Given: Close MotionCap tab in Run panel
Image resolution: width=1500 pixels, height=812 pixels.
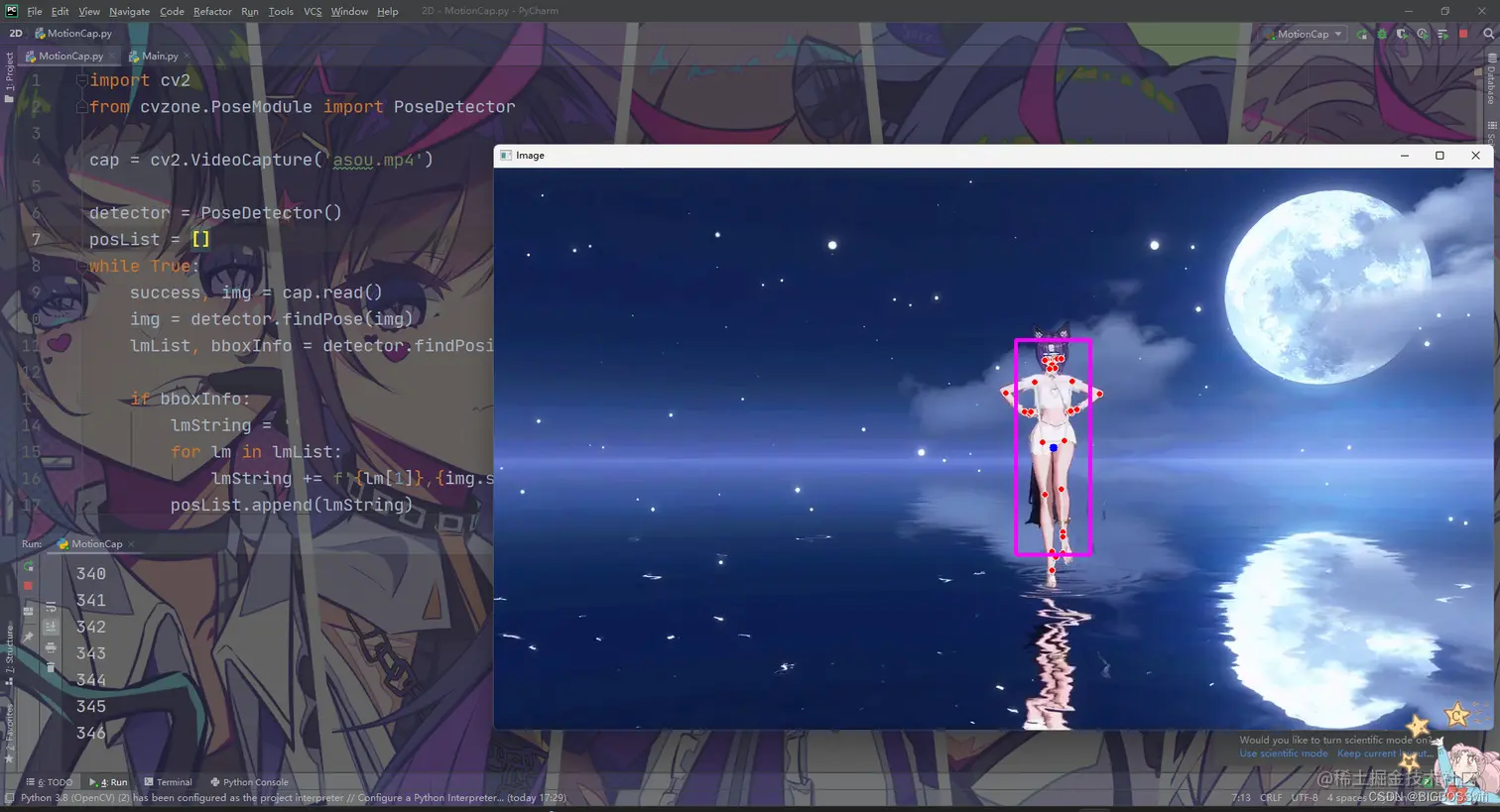Looking at the screenshot, I should [131, 544].
